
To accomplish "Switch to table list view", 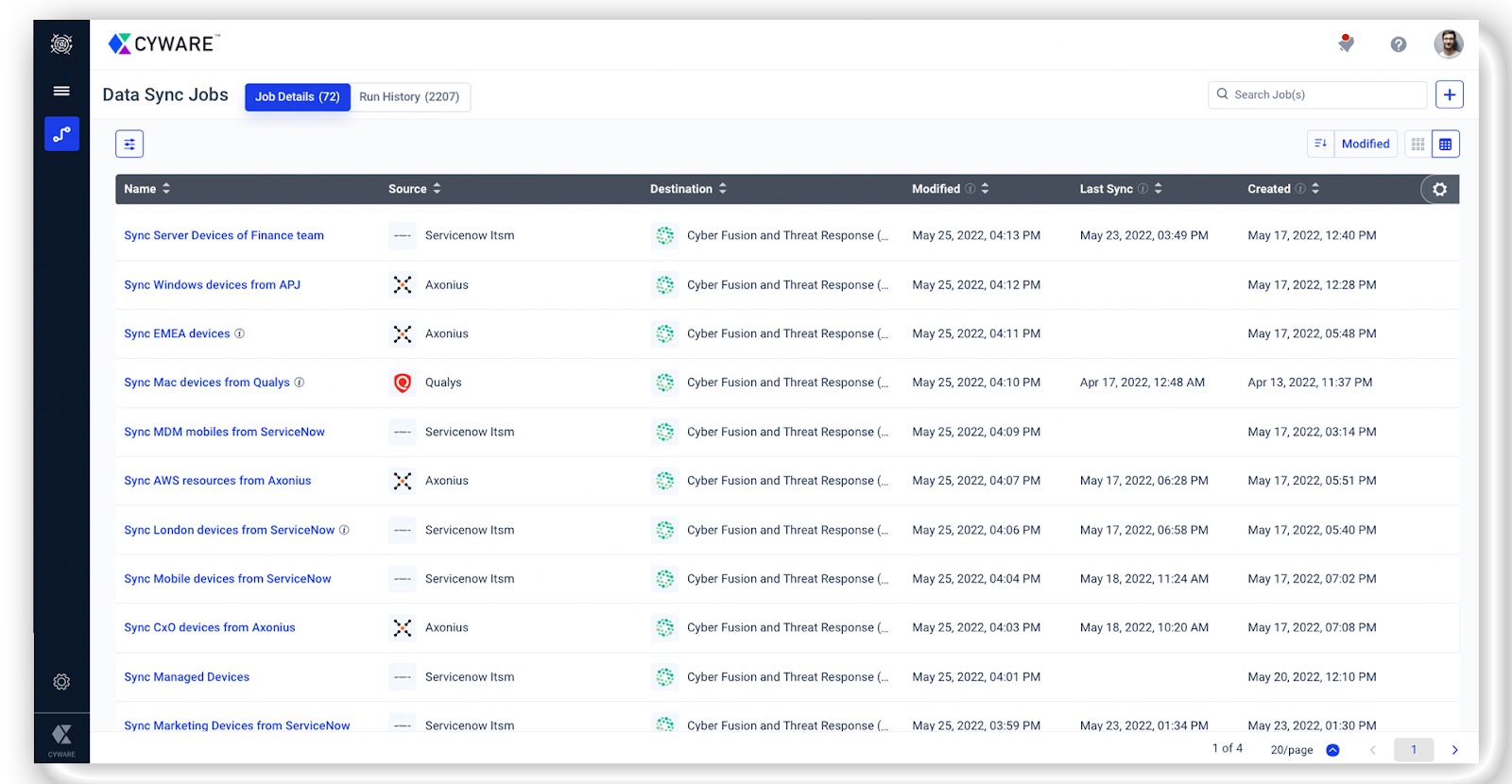I will tap(1446, 144).
